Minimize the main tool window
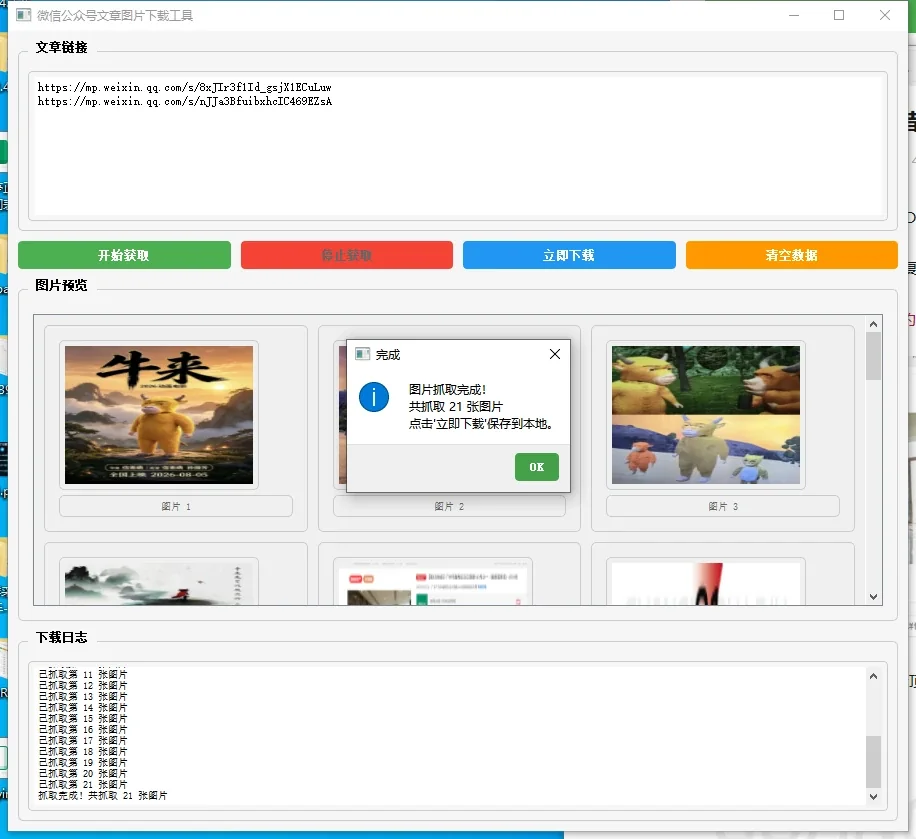This screenshot has height=839, width=916. (794, 15)
